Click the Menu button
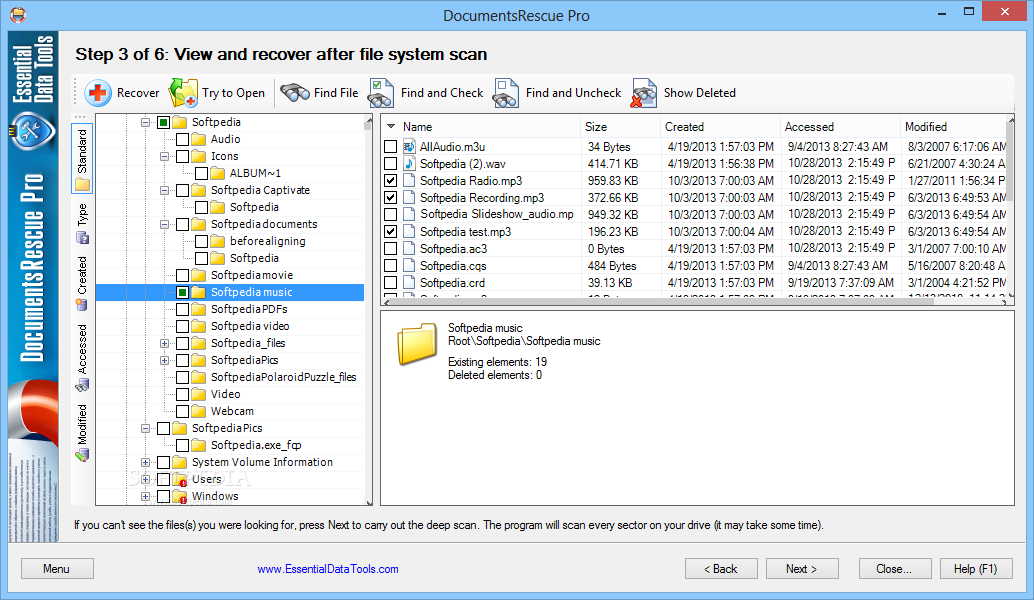Viewport: 1034px width, 600px height. [x=57, y=569]
